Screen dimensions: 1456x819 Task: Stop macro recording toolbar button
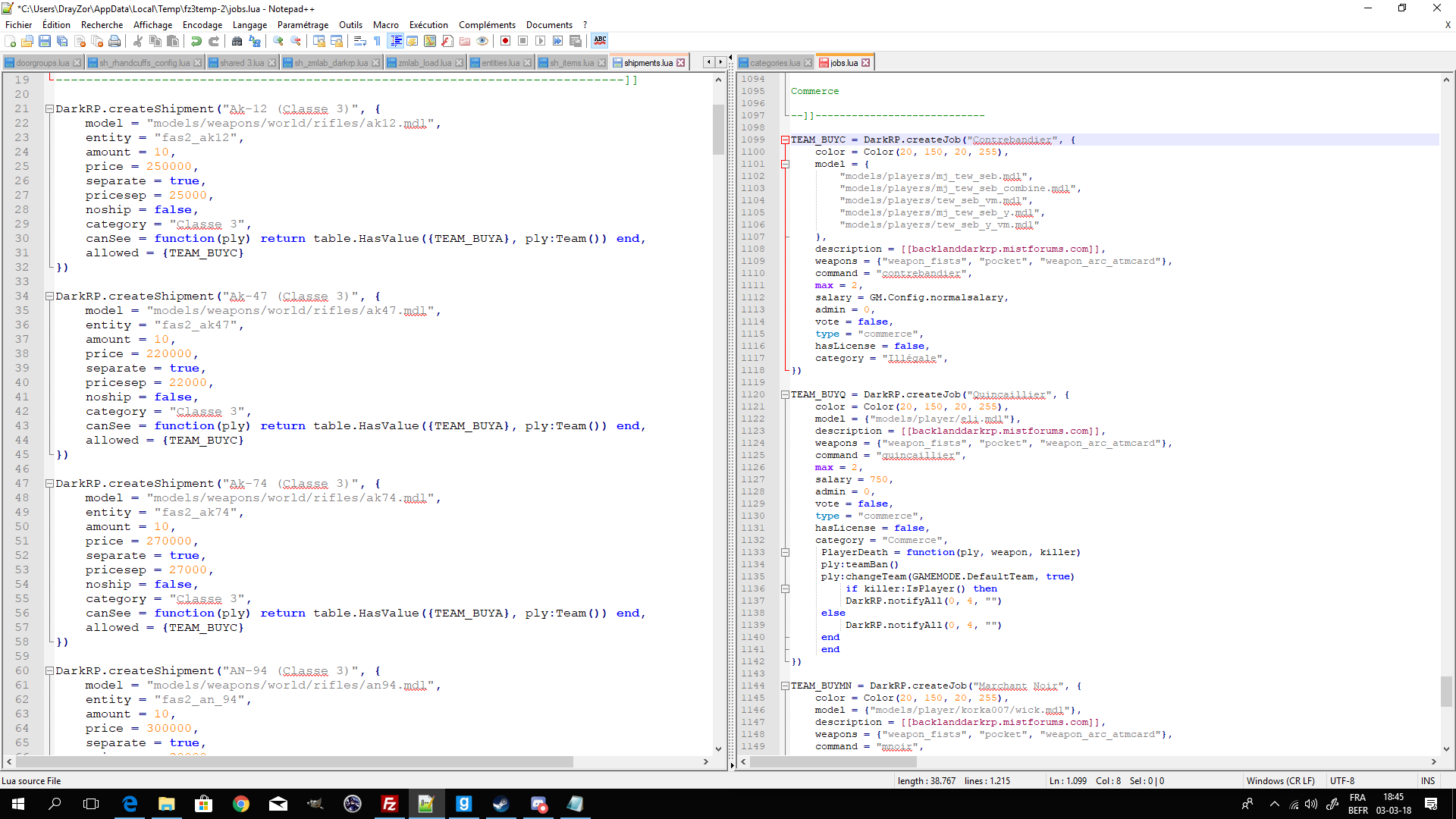coord(523,41)
